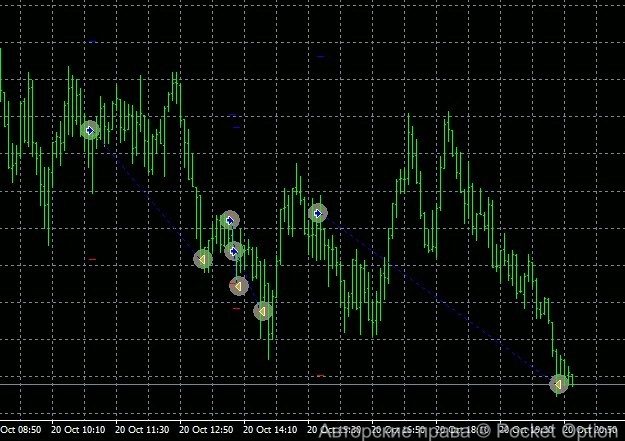625x441 pixels.
Task: Select the yellow arrow below the stacked markers
Action: click(x=263, y=311)
